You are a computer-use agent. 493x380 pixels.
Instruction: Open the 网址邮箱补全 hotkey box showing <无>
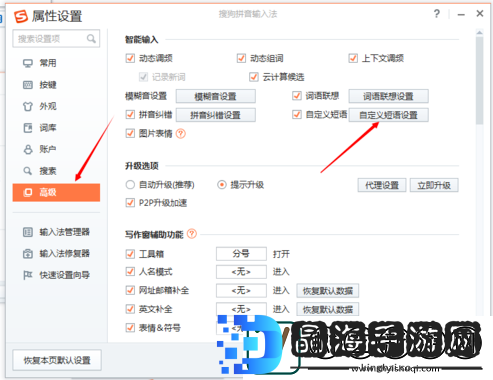[x=241, y=290]
